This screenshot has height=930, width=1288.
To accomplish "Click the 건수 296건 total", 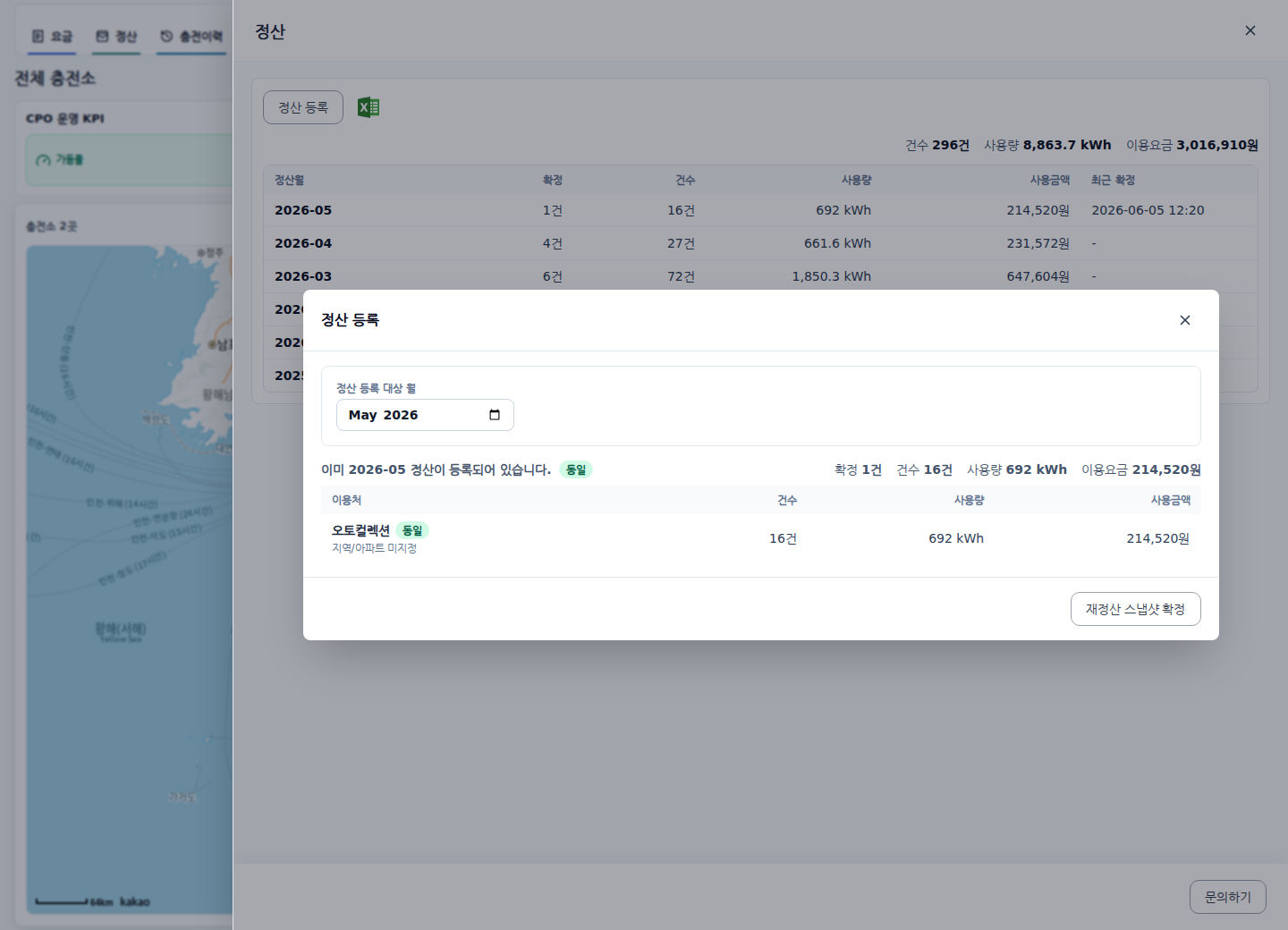I will click(x=937, y=145).
